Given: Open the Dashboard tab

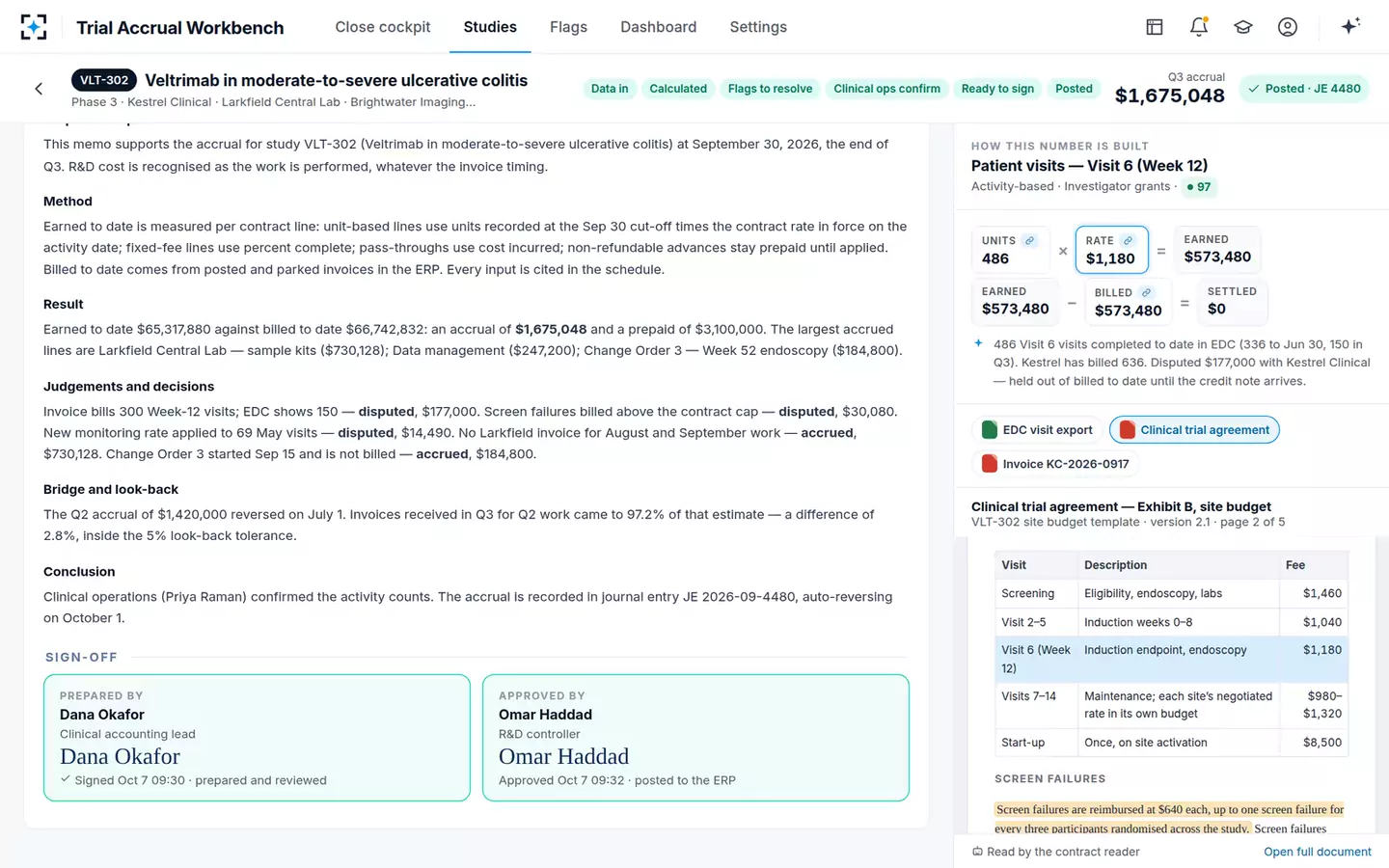Looking at the screenshot, I should (658, 27).
